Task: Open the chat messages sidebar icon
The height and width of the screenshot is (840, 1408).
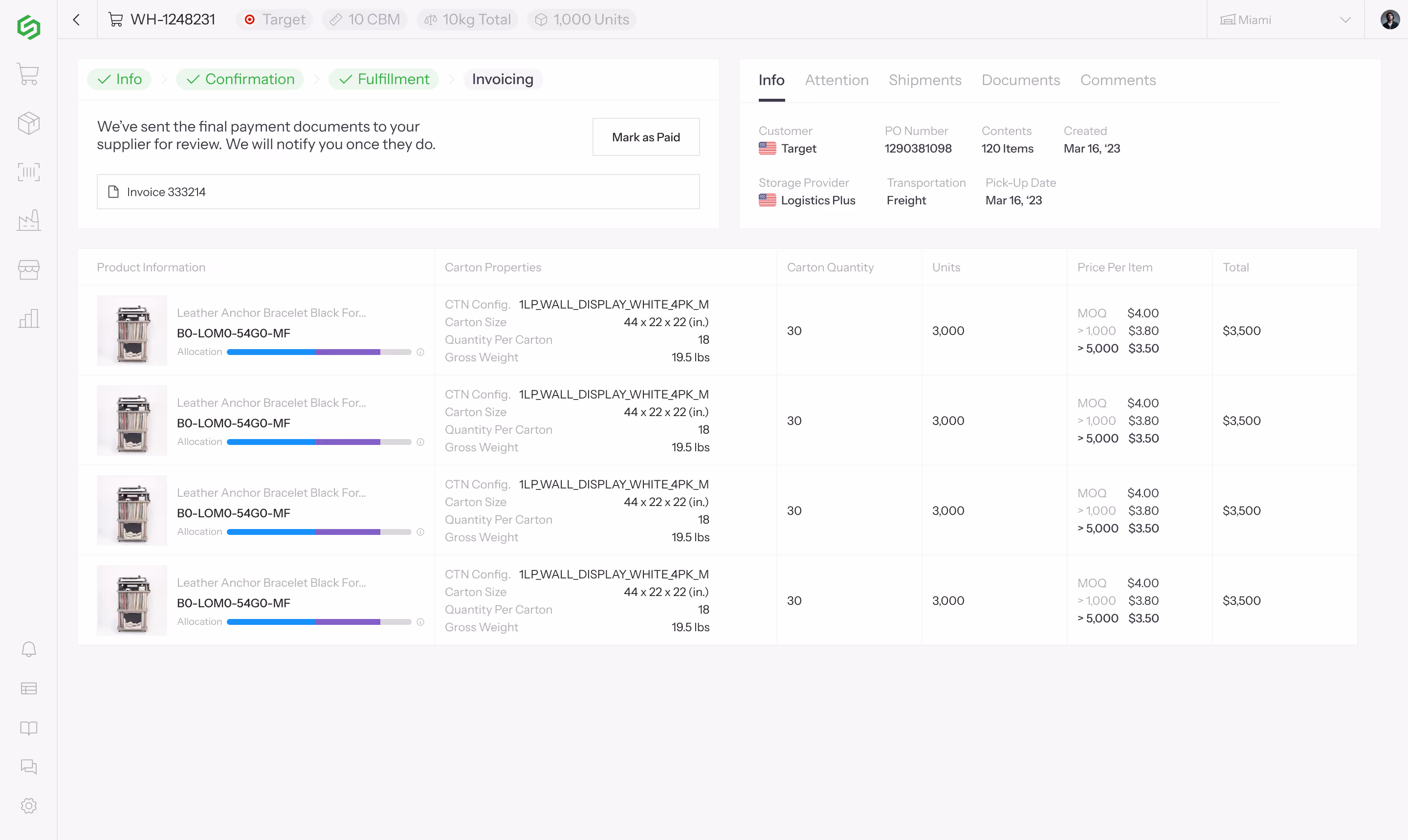Action: click(28, 767)
